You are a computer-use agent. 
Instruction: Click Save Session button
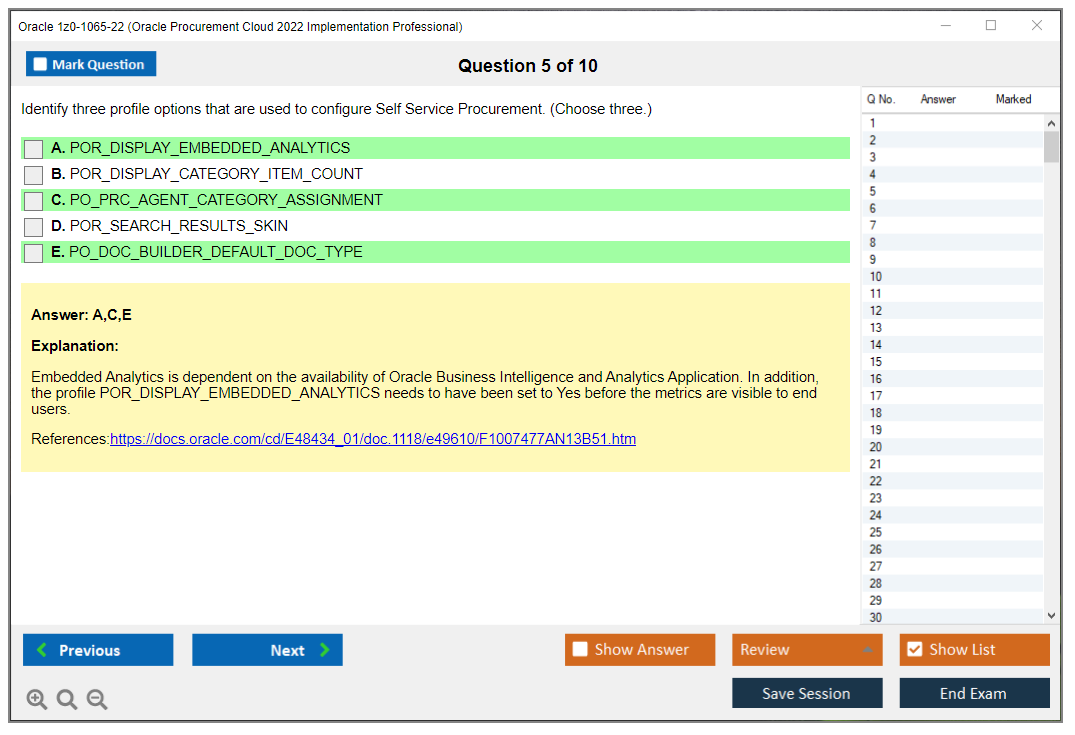coord(806,693)
